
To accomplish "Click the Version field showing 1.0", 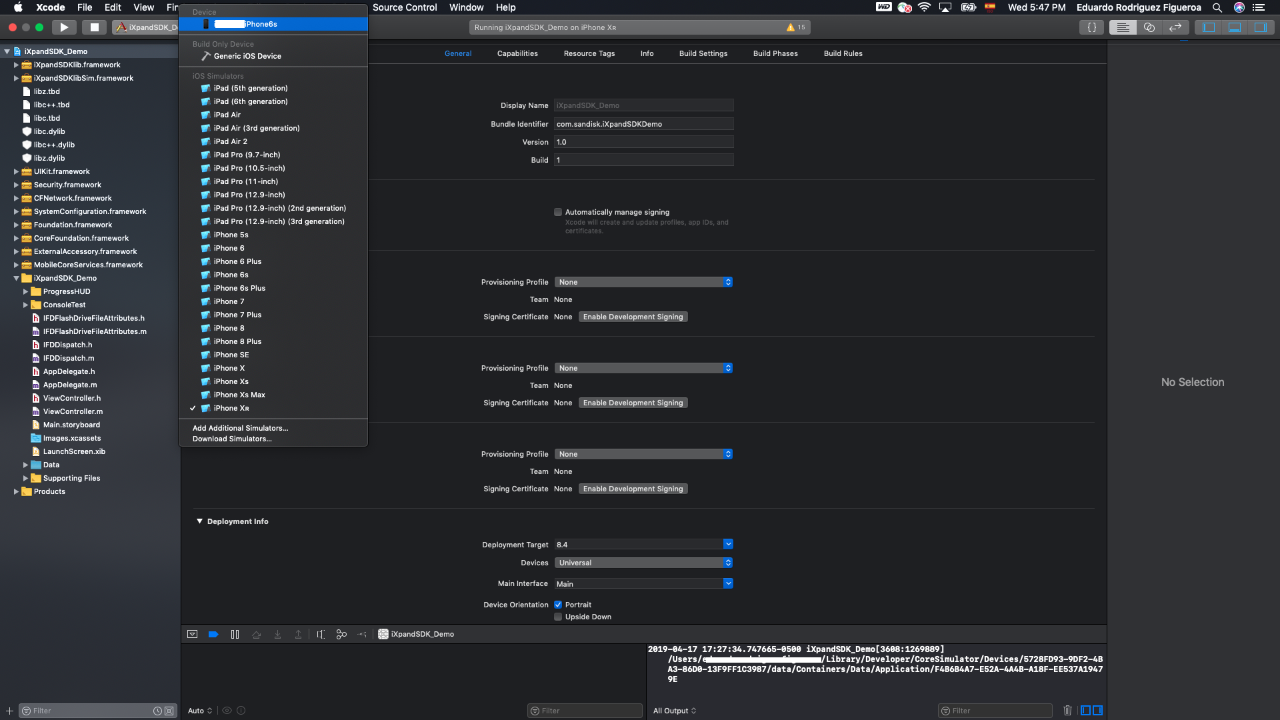I will [643, 142].
